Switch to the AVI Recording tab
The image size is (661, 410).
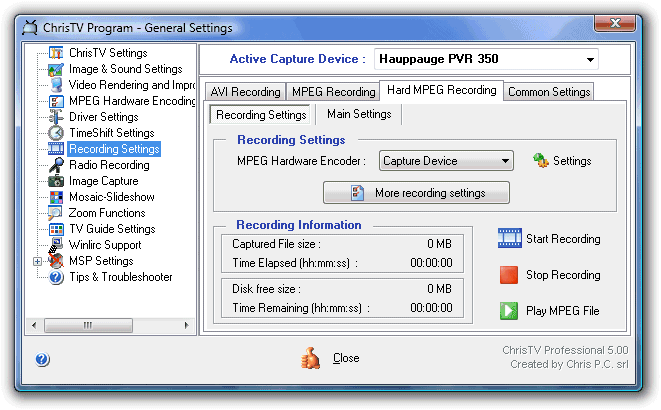[x=245, y=91]
